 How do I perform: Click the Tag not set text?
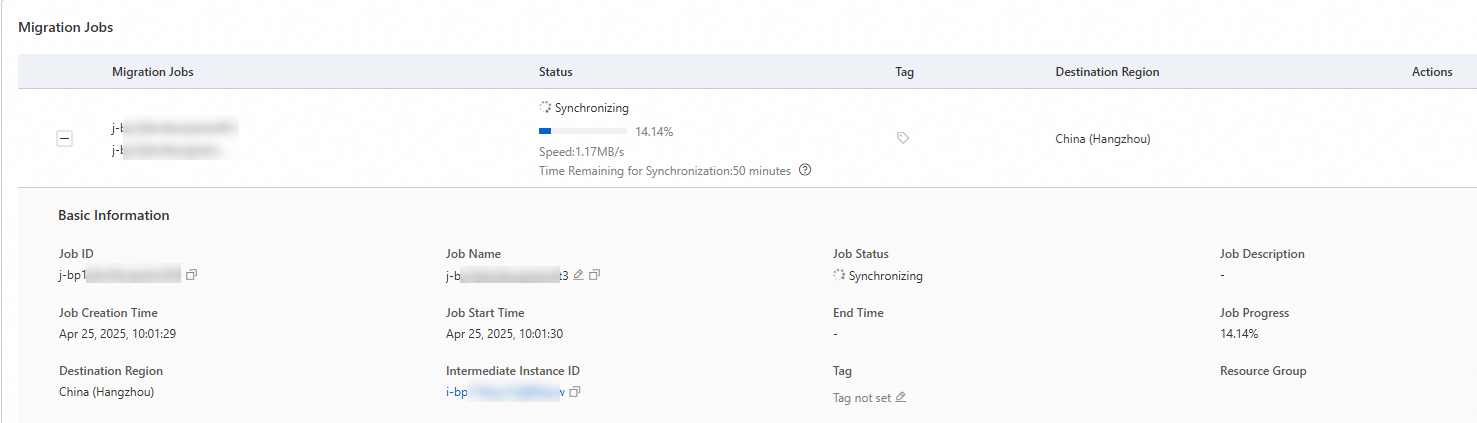tap(862, 397)
